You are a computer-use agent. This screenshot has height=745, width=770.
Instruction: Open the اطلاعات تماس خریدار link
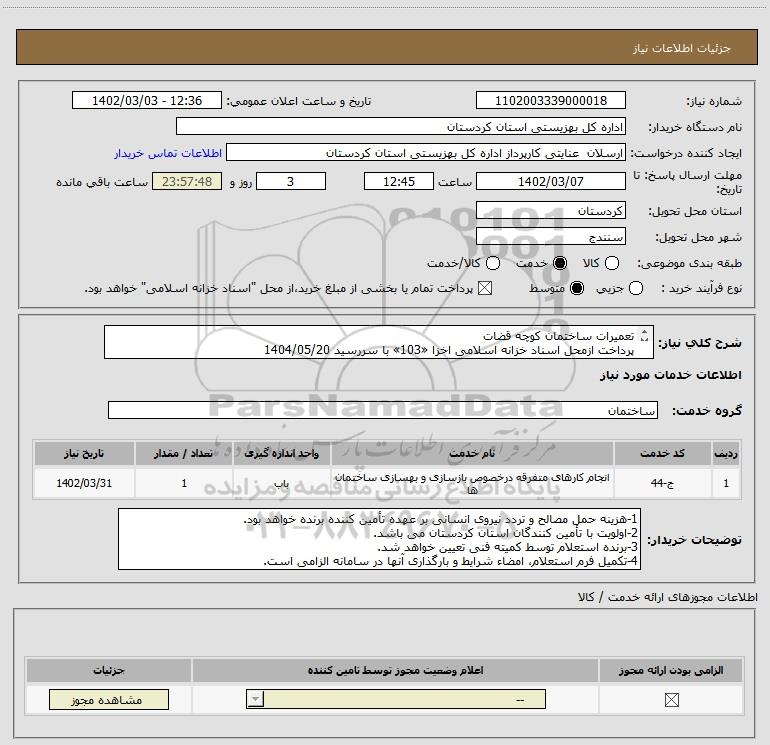coord(168,153)
